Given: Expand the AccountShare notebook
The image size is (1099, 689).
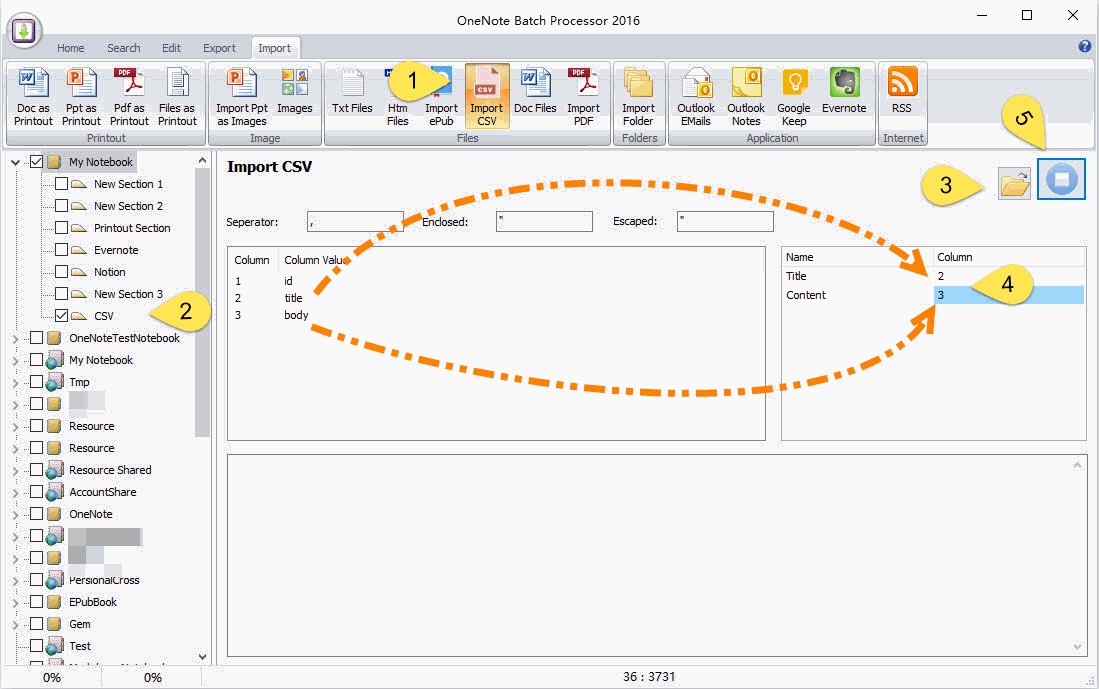Looking at the screenshot, I should point(15,492).
